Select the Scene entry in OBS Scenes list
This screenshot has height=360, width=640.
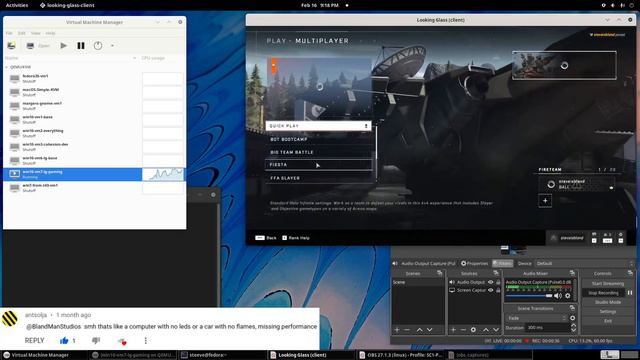(x=418, y=282)
